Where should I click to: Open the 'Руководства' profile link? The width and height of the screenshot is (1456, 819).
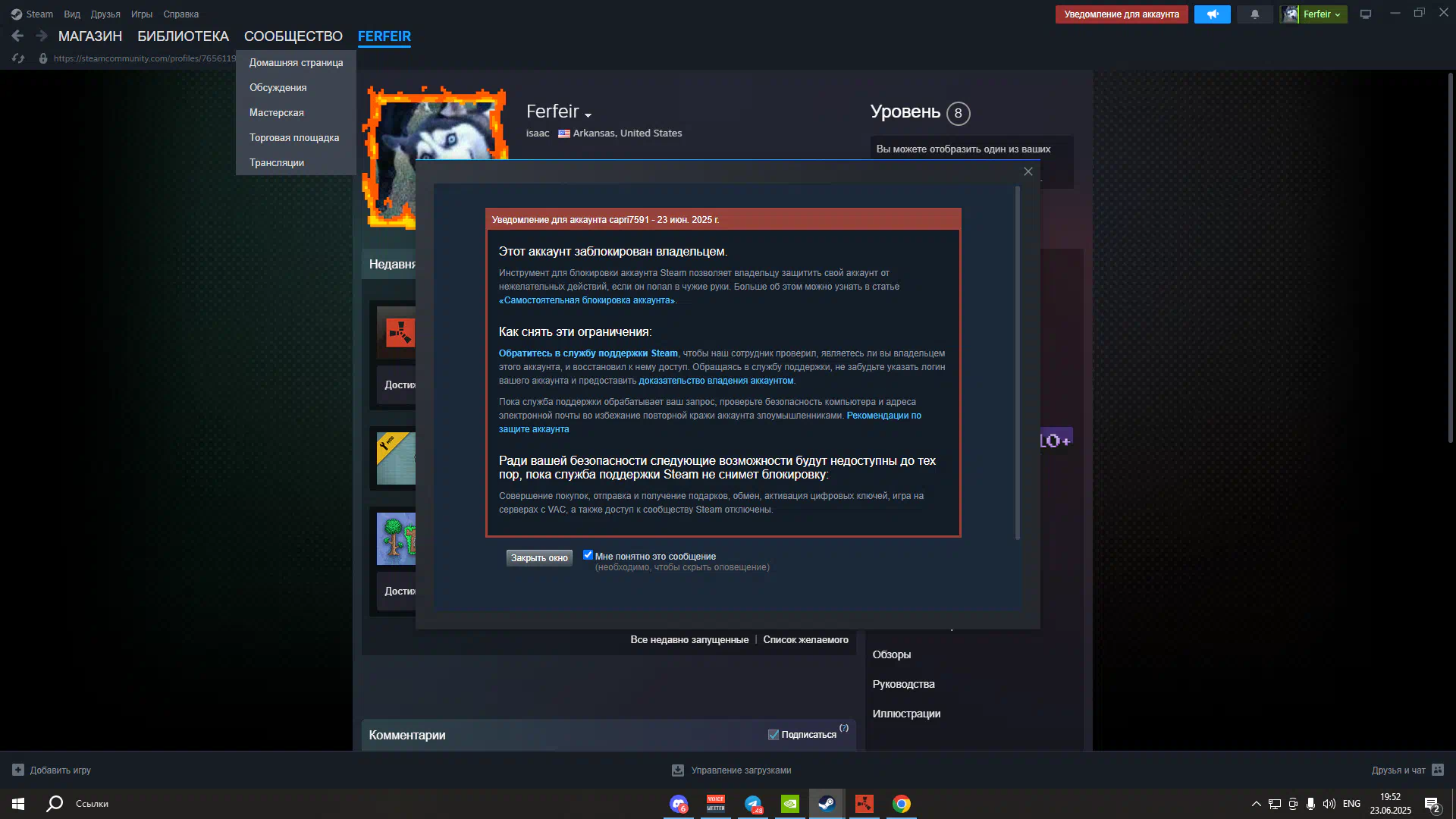[x=904, y=684]
